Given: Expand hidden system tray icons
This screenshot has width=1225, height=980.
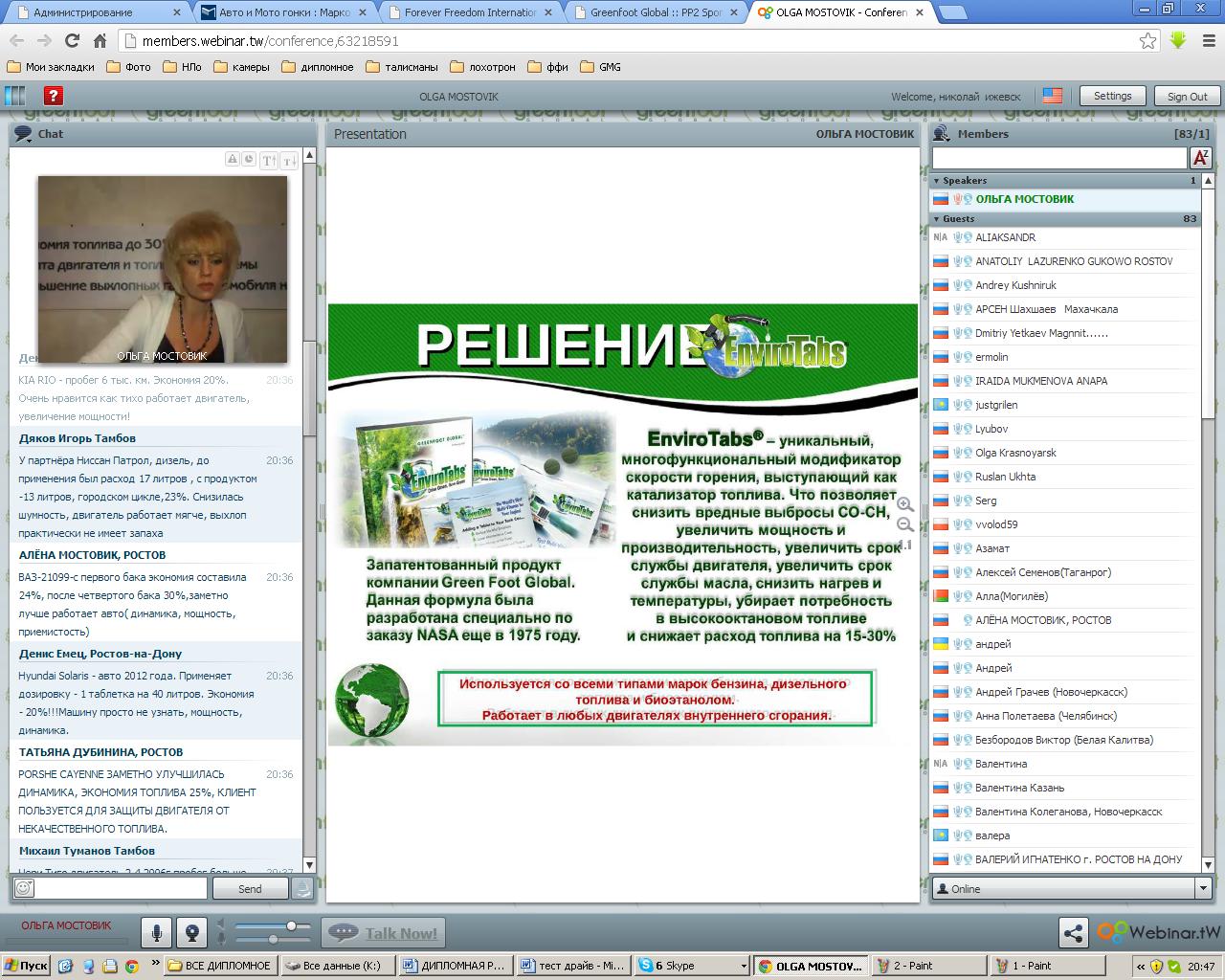Looking at the screenshot, I should 1141,966.
